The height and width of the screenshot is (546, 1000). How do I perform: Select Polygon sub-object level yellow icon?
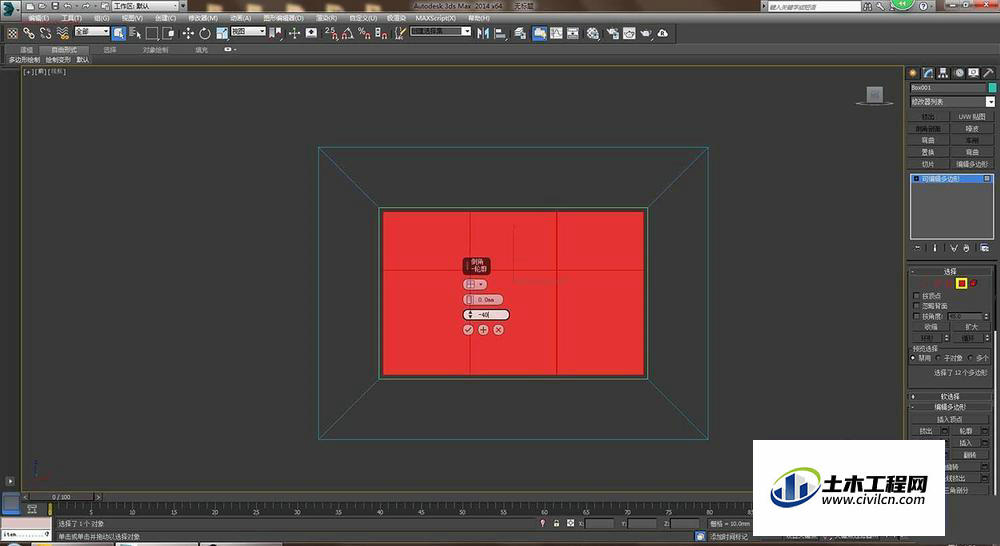pos(962,283)
